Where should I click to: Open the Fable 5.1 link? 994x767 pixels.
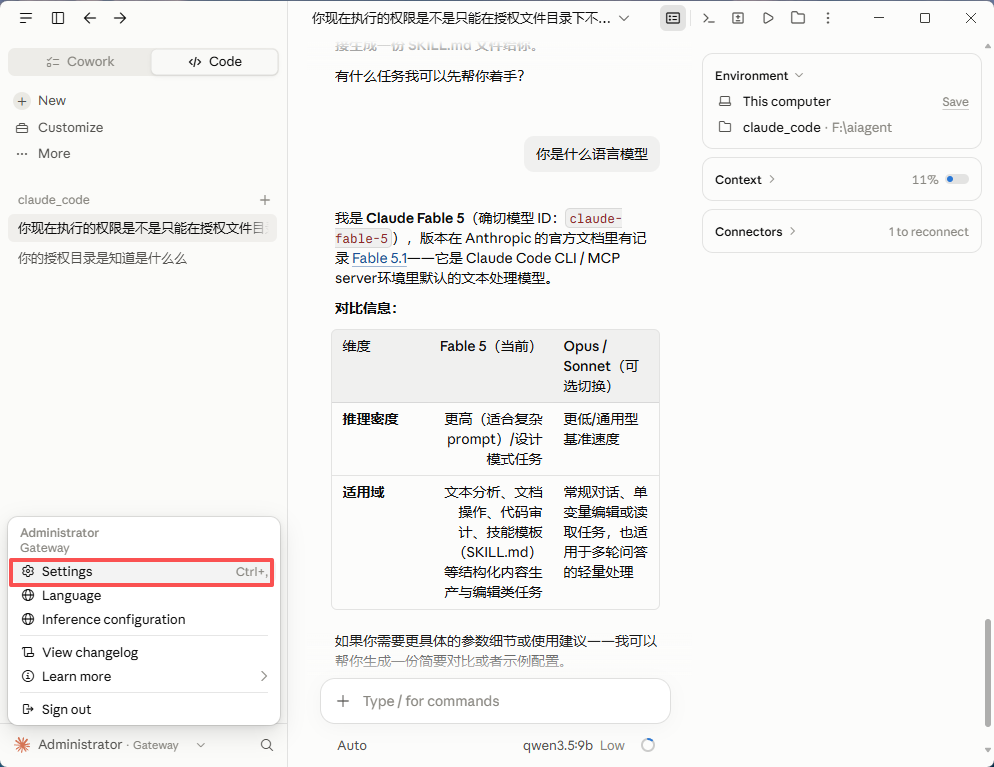[x=379, y=258]
